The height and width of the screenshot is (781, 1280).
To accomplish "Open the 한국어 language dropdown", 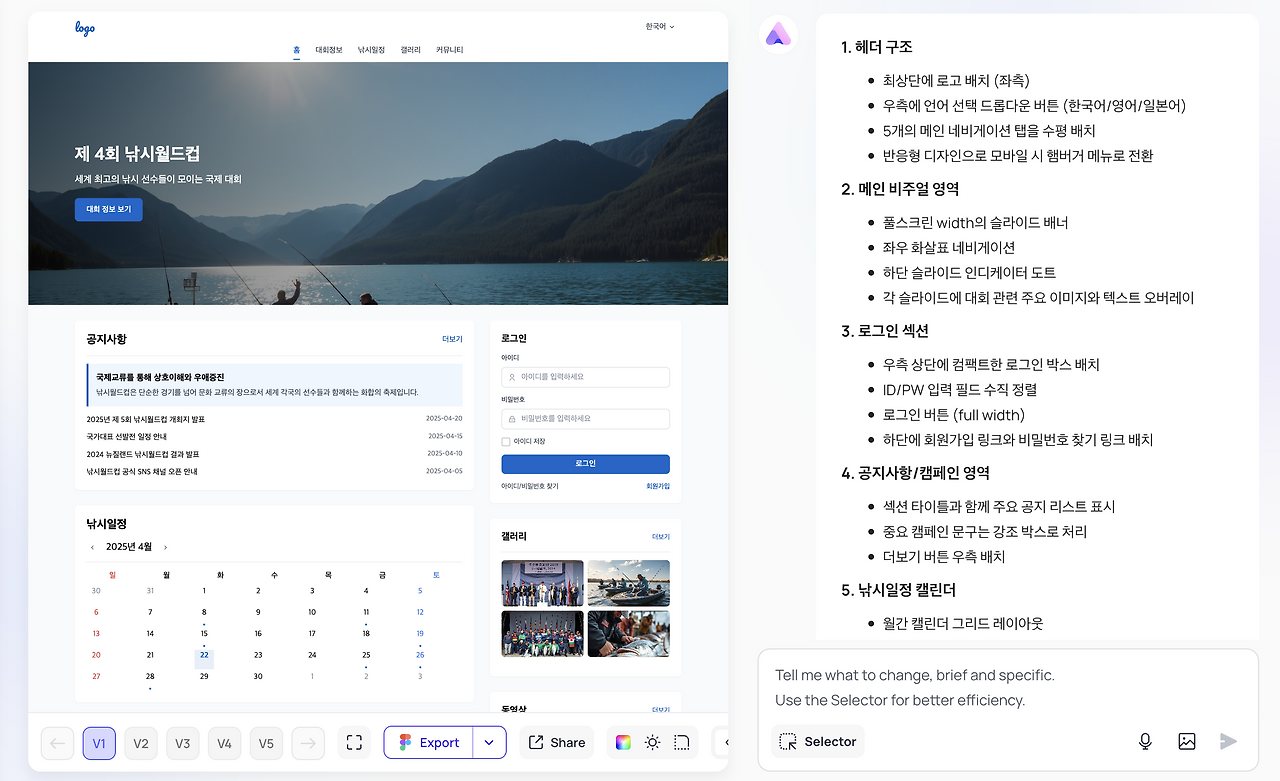I will [657, 27].
